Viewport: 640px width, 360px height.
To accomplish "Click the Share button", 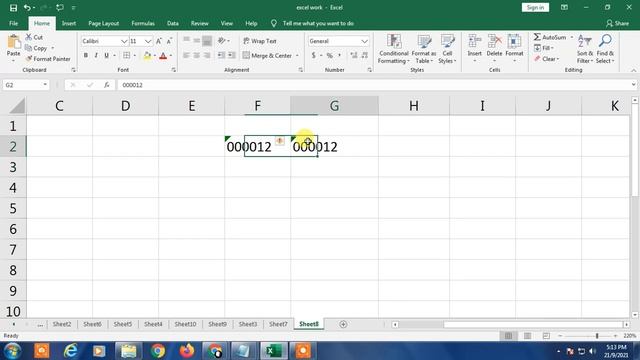I will (x=617, y=24).
